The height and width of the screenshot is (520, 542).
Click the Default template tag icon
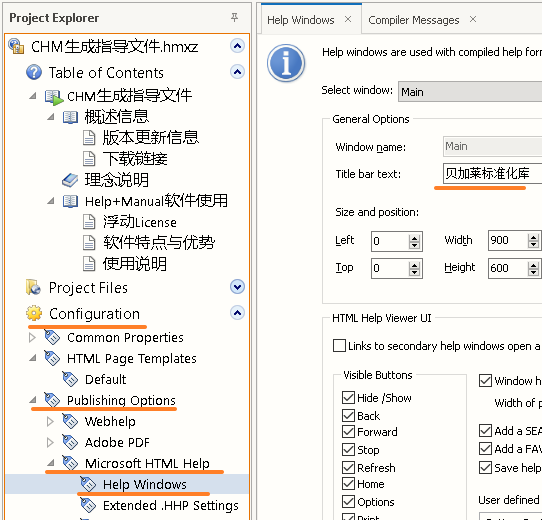coord(70,379)
